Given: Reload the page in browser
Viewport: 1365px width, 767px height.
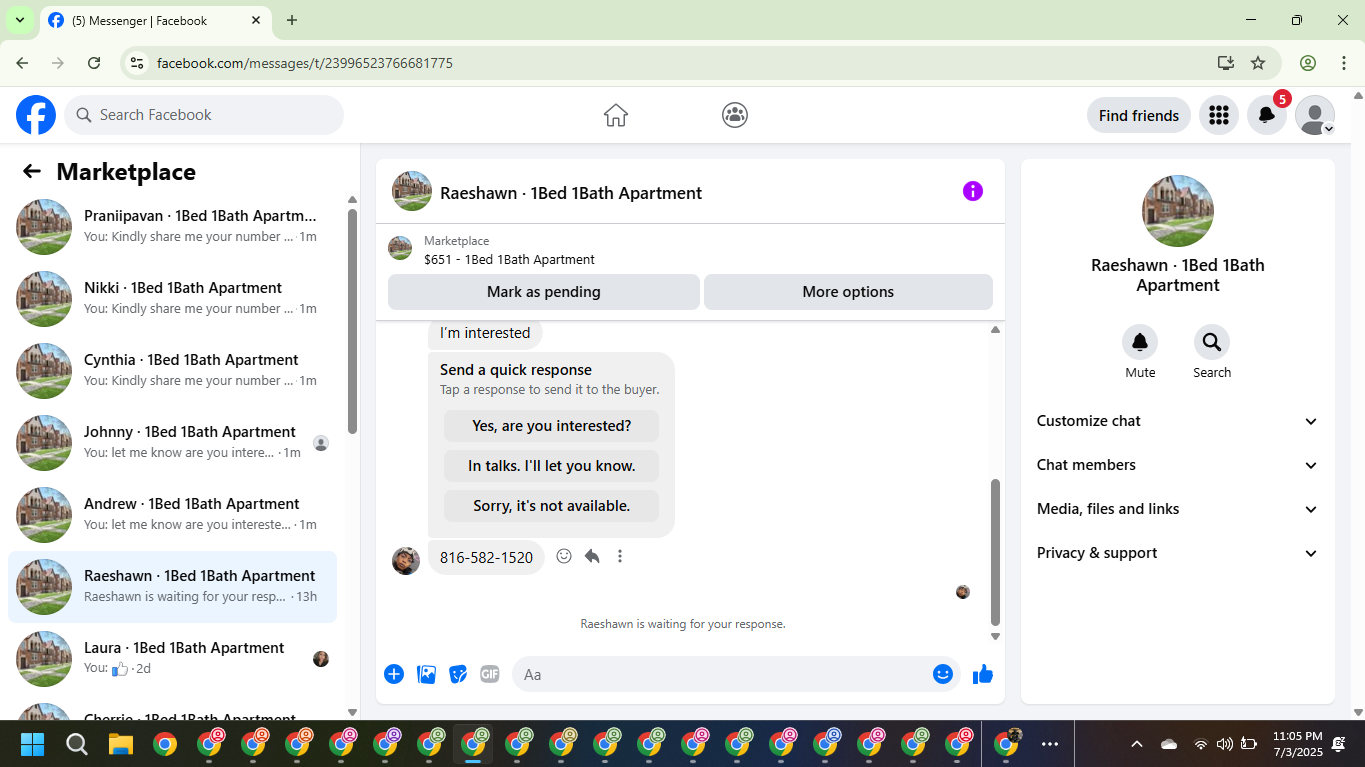Looking at the screenshot, I should 94,63.
